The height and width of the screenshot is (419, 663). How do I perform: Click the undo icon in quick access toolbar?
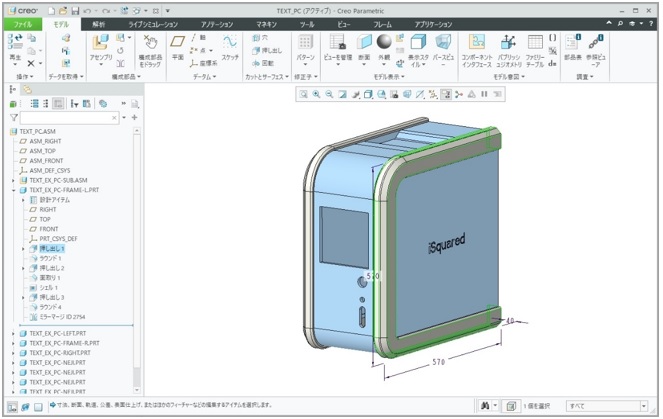pyautogui.click(x=87, y=11)
